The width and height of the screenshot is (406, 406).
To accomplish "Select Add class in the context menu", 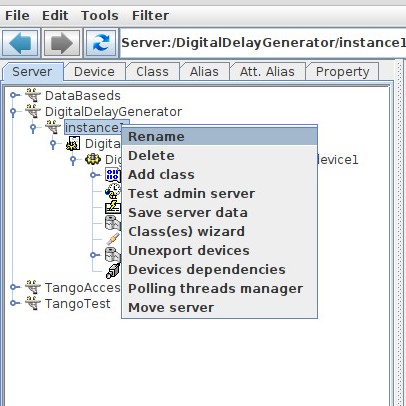I will pyautogui.click(x=219, y=175).
